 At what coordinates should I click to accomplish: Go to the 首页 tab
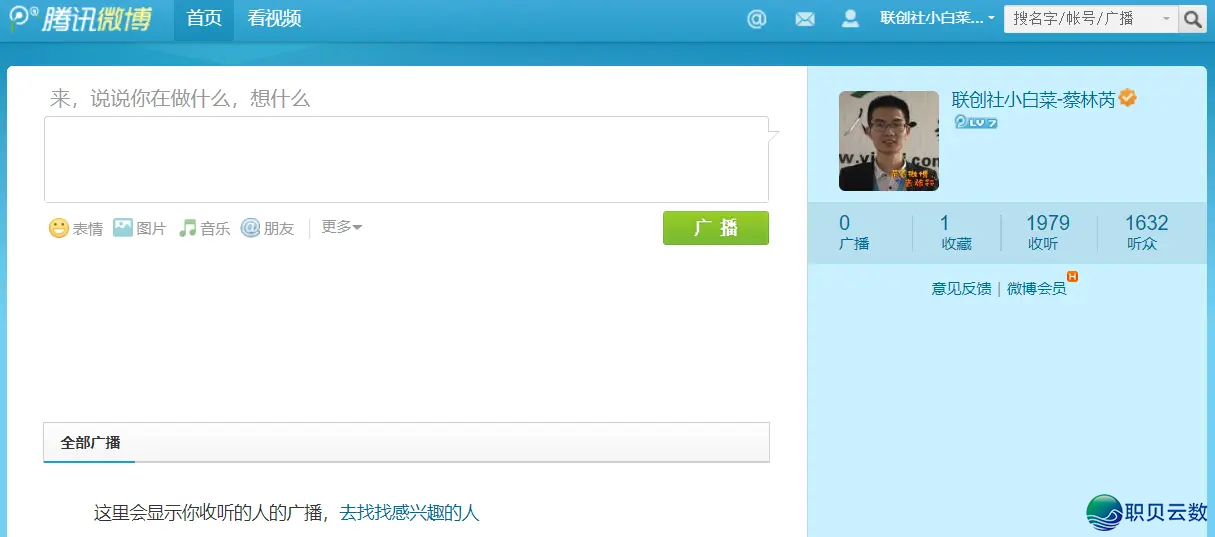[x=204, y=19]
